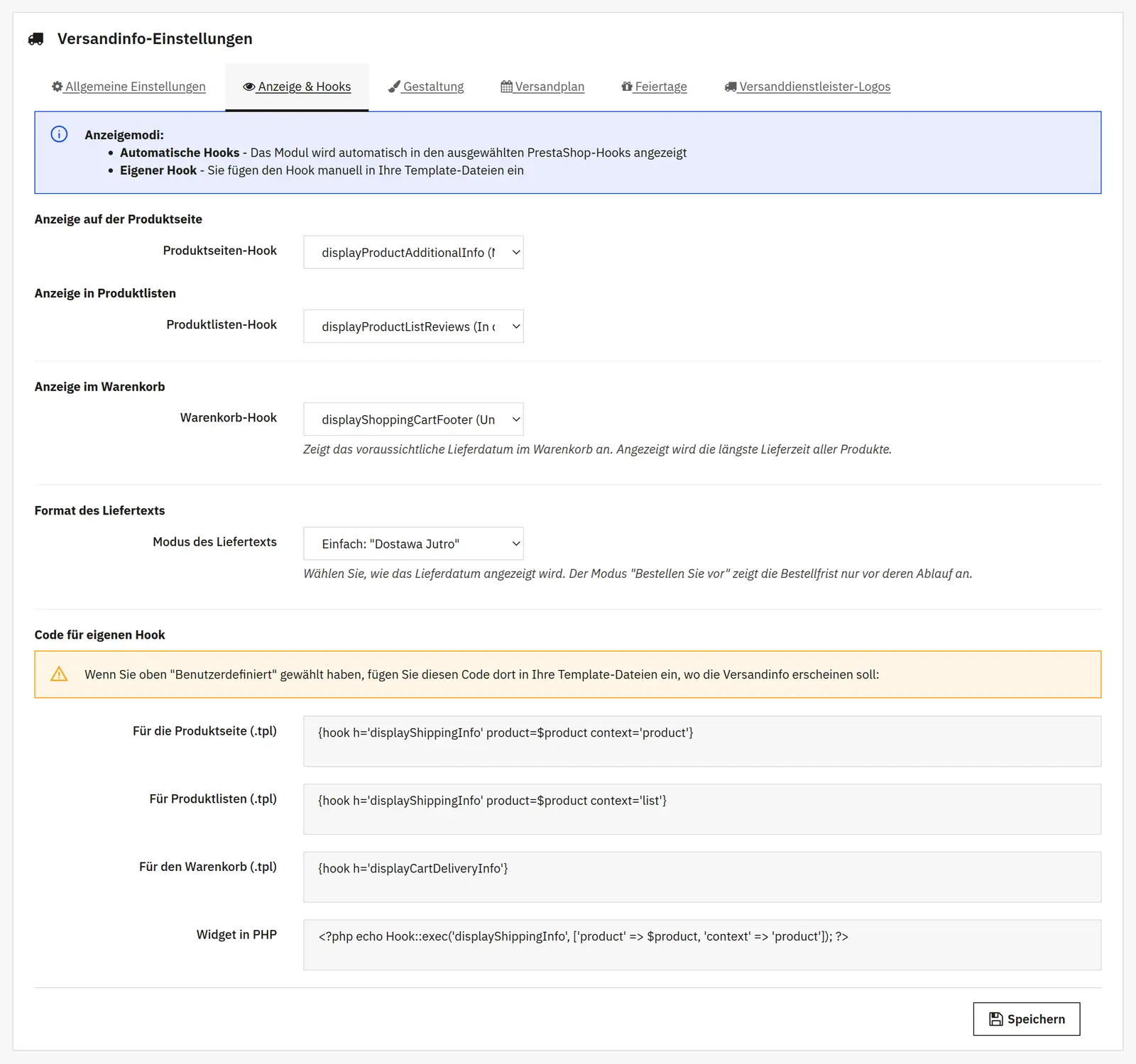This screenshot has width=1136, height=1064.
Task: Switch to the Allgemeine Einstellungen tab
Action: (x=129, y=87)
